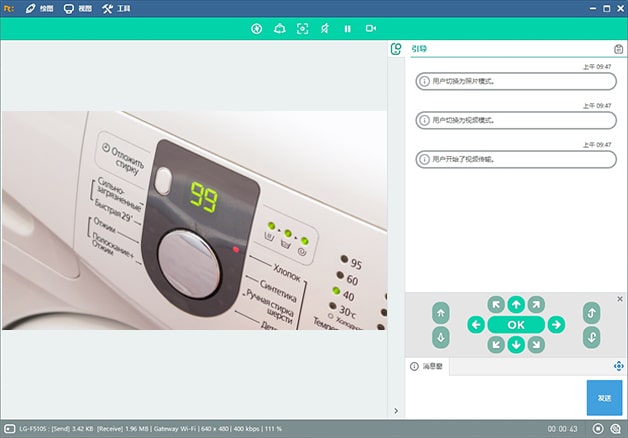Open the 工具 tools menu

coord(116,8)
